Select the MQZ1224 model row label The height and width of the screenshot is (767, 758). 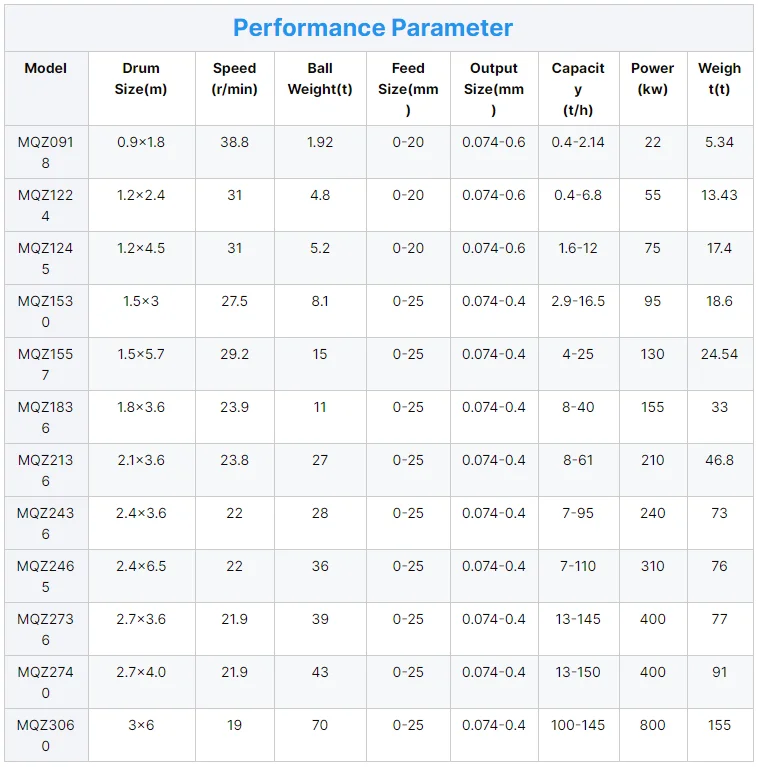coord(45,205)
